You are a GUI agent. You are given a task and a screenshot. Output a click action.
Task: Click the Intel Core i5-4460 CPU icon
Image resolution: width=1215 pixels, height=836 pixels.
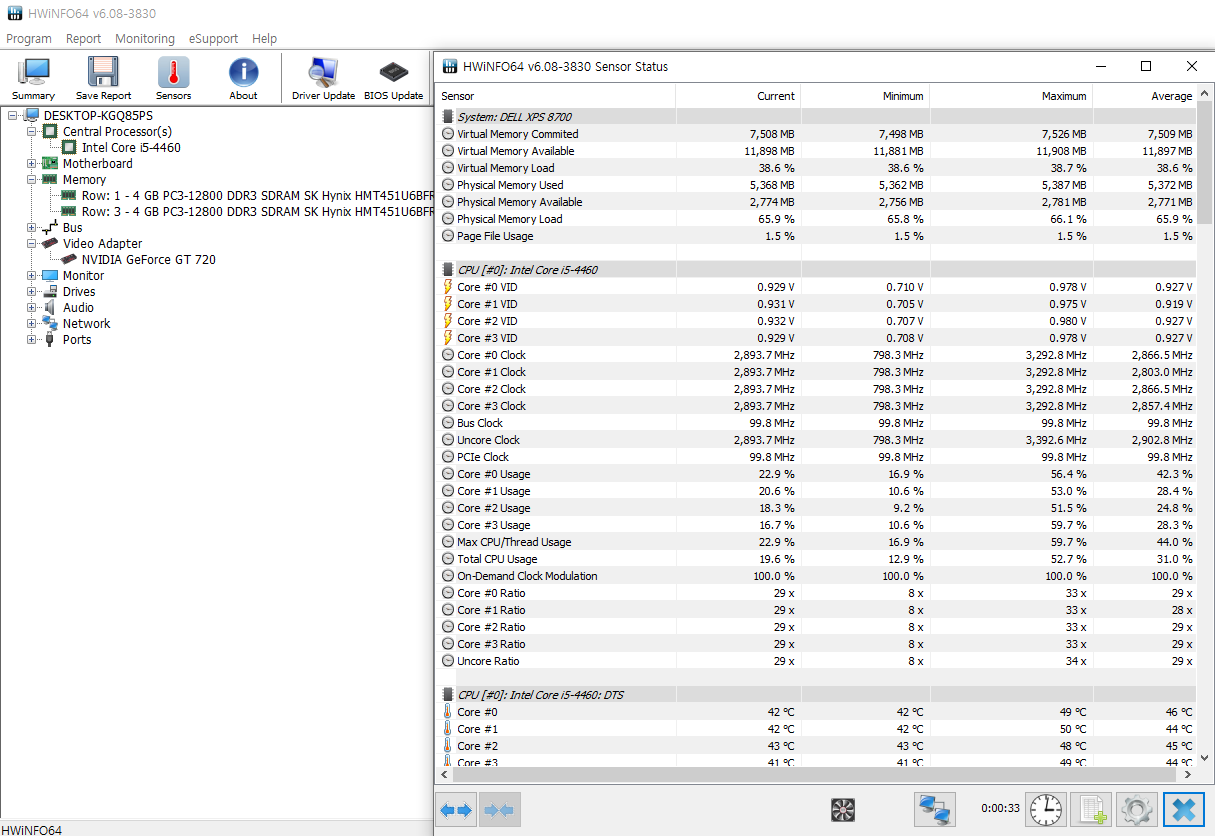[x=69, y=147]
